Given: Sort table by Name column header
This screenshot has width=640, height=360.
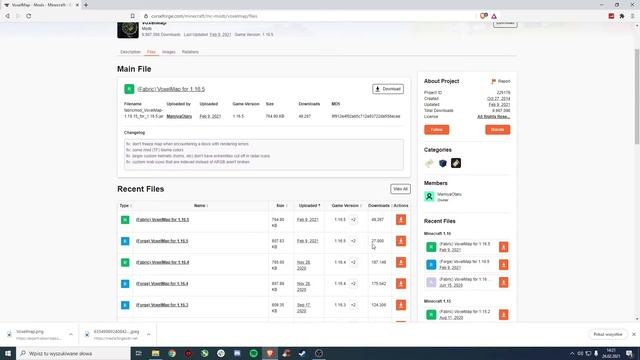Looking at the screenshot, I should (201, 206).
